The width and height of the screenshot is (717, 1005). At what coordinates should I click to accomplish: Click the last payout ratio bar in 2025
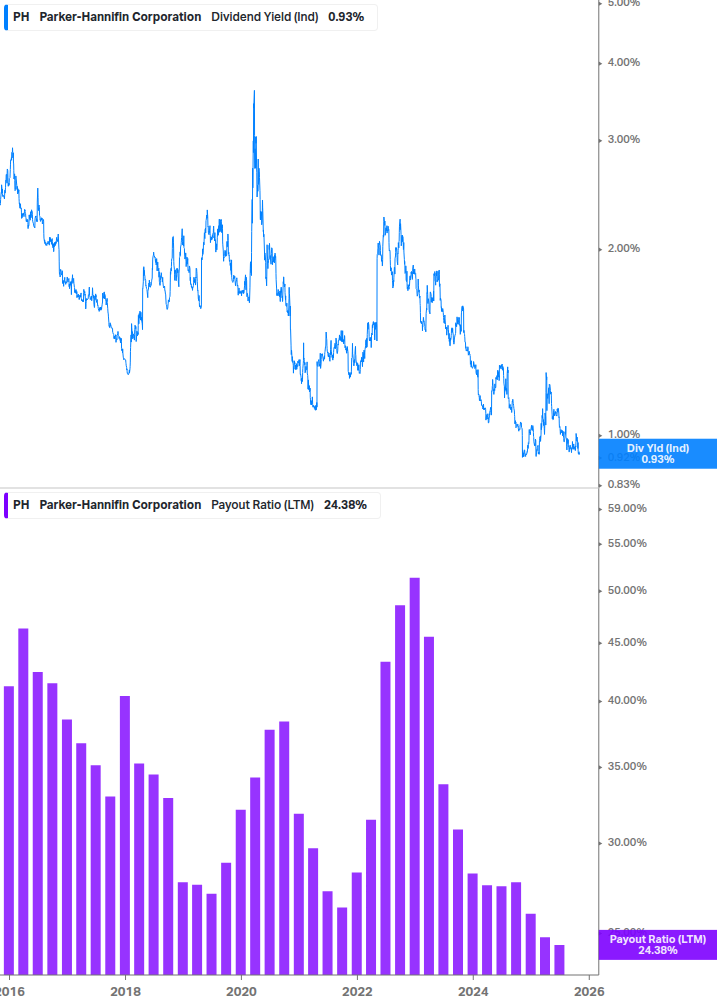pyautogui.click(x=559, y=959)
